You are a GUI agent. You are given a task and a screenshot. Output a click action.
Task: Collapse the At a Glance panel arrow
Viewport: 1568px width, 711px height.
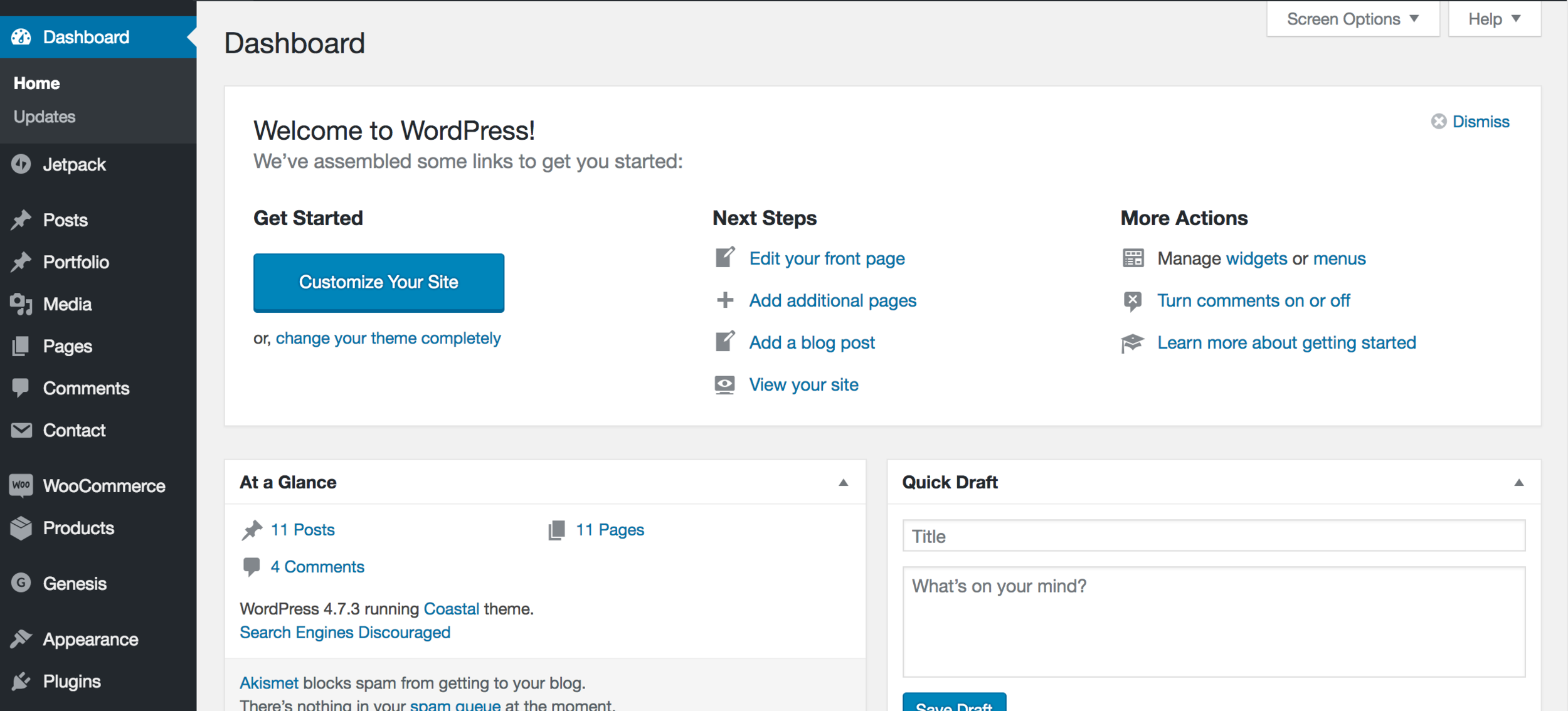[x=844, y=482]
